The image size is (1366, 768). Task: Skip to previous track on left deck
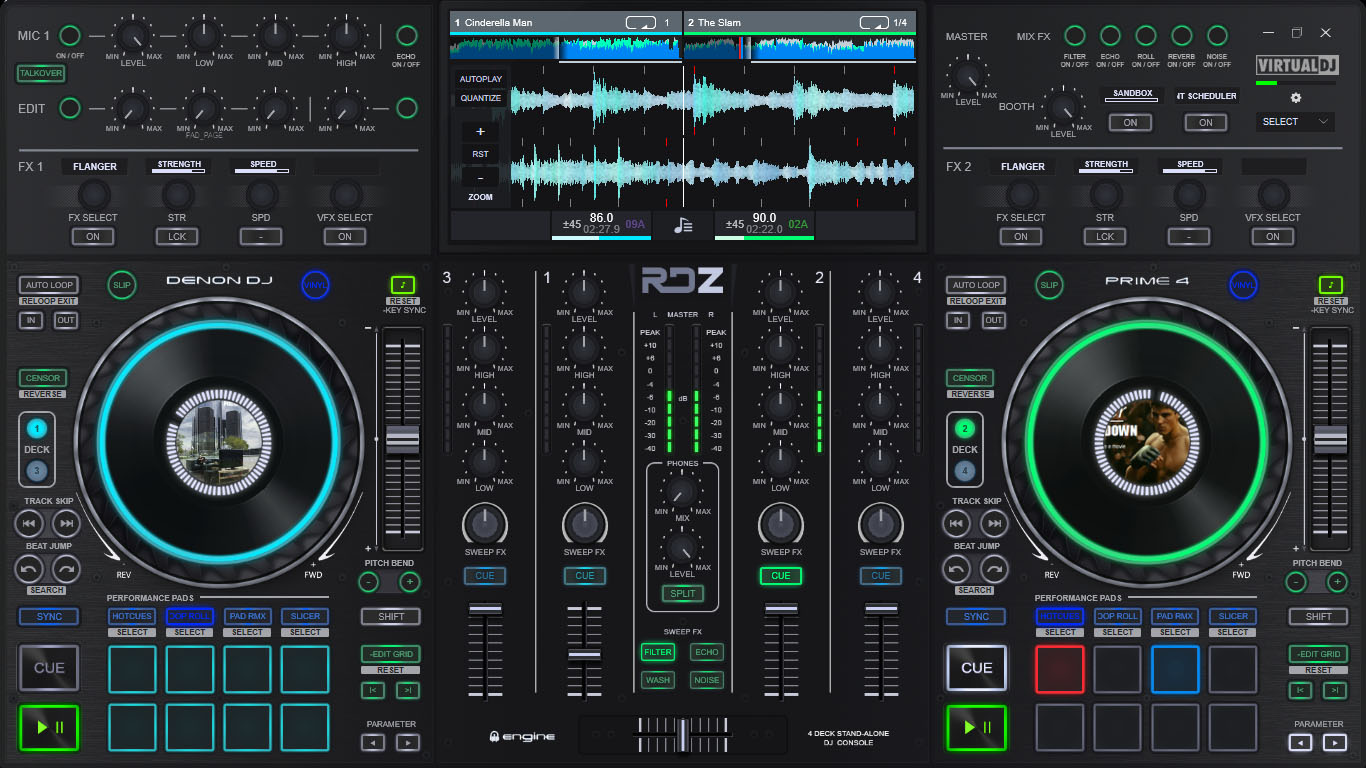[30, 523]
